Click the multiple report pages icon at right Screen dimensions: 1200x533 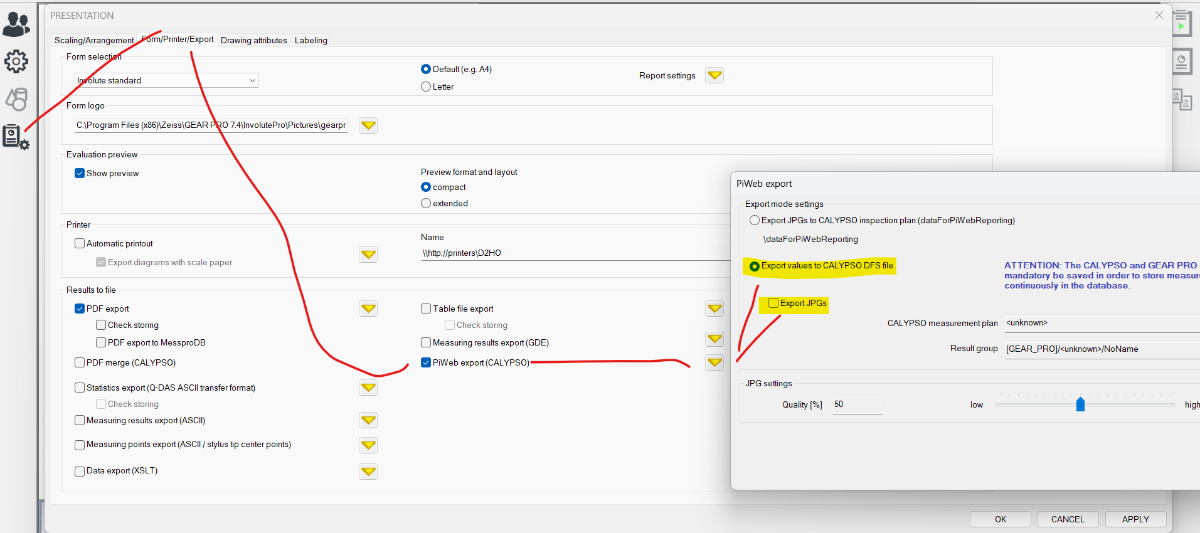click(x=1182, y=98)
